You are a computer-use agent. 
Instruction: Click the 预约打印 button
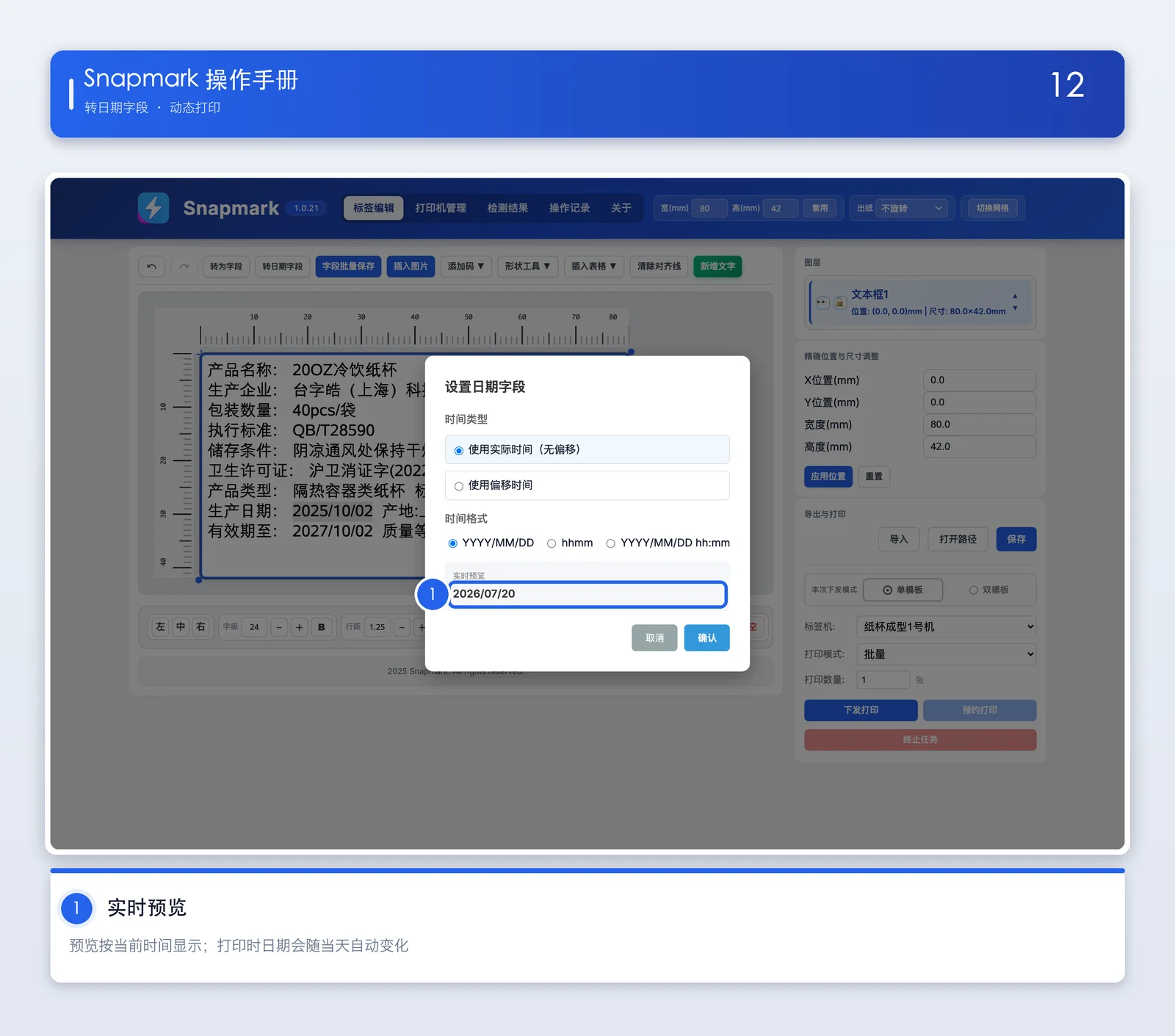pos(980,711)
